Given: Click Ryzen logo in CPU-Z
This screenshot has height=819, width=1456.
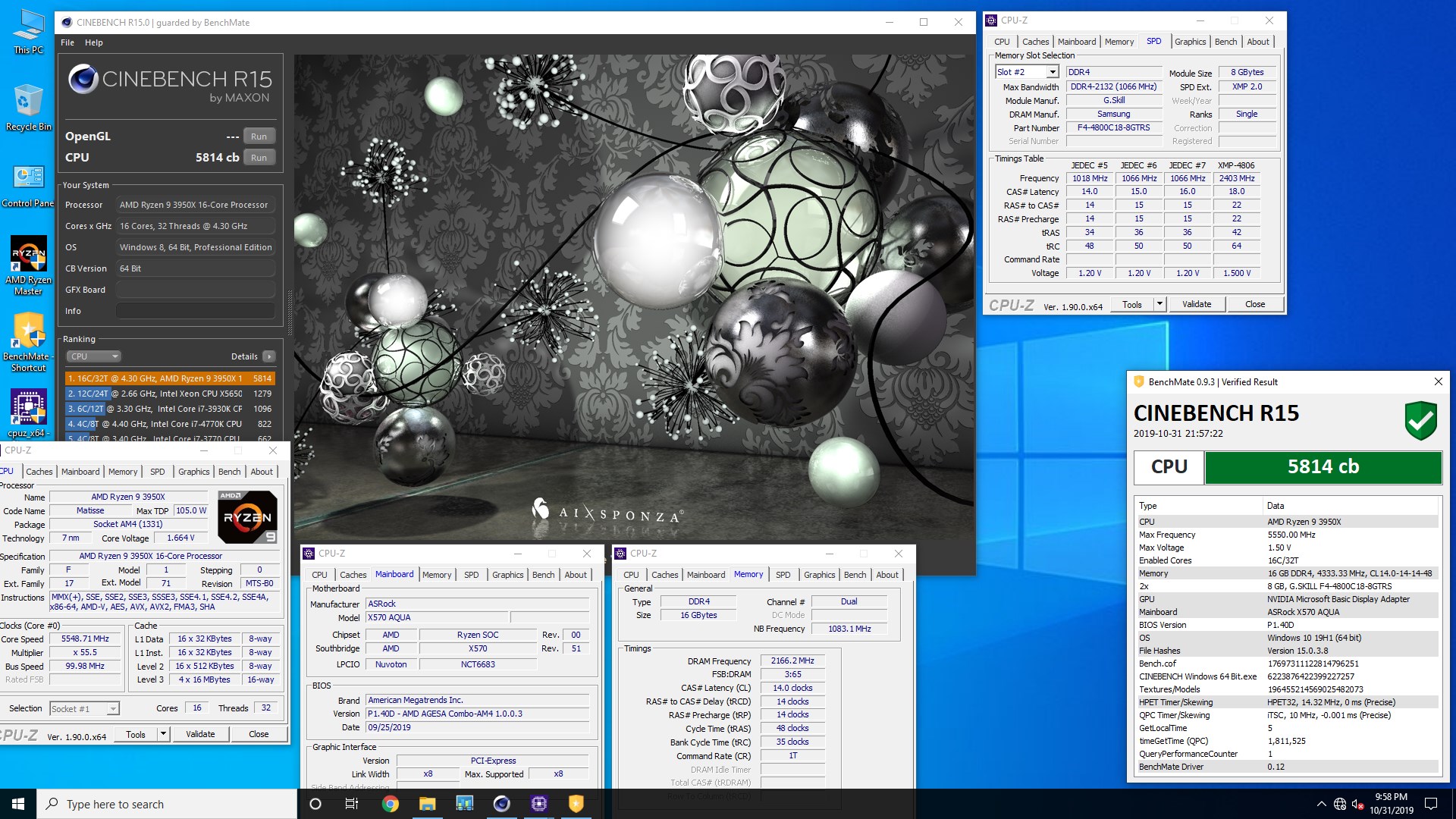Looking at the screenshot, I should coord(247,517).
